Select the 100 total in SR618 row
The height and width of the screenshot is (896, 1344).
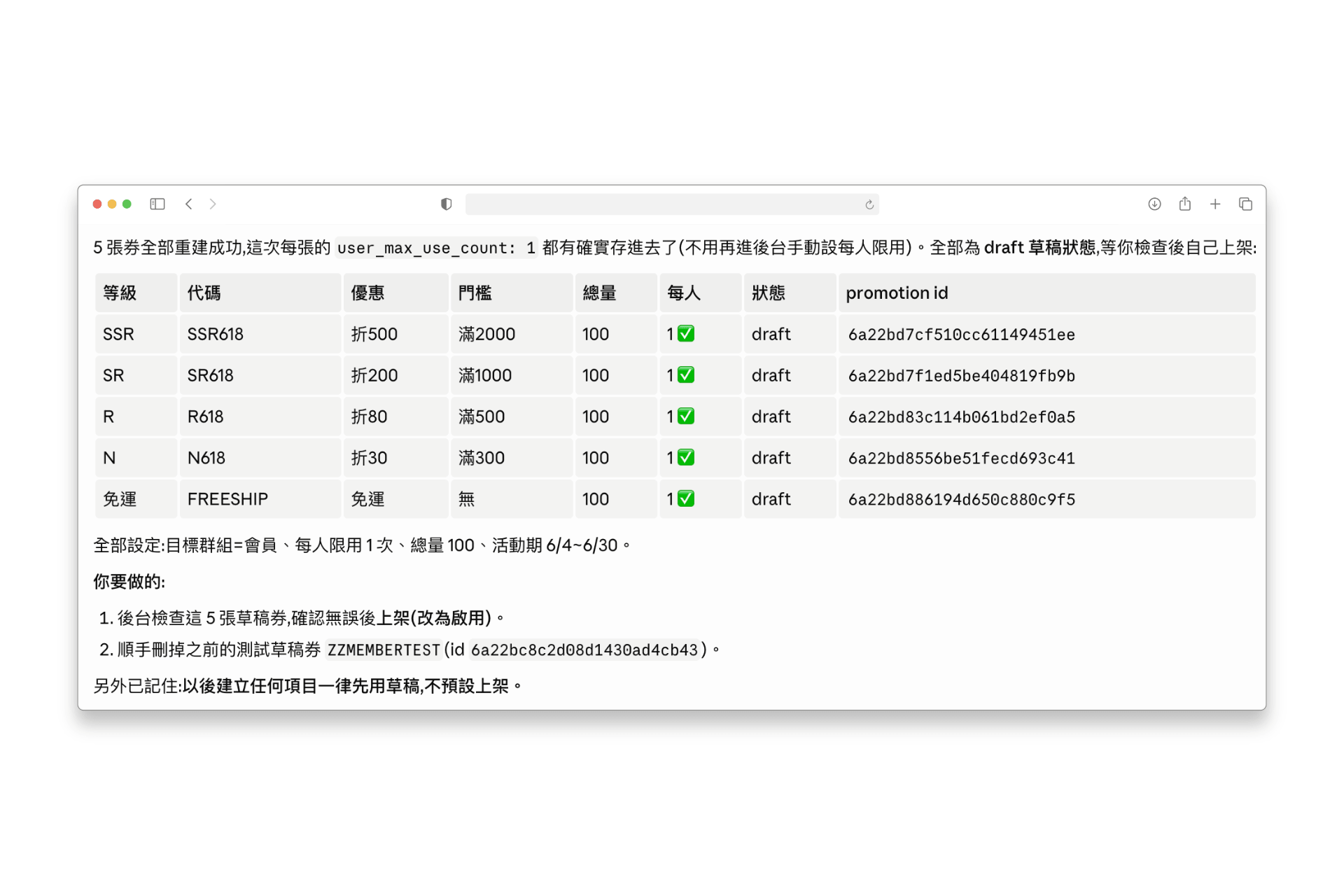click(616, 375)
